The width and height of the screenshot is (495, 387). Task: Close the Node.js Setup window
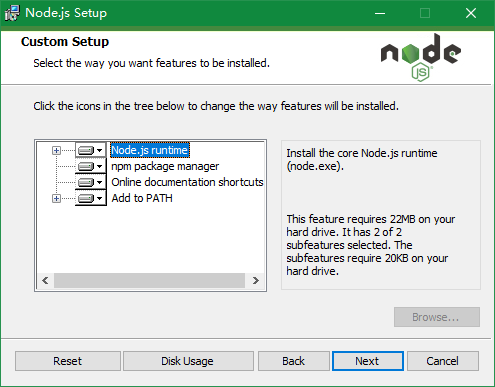[x=471, y=13]
